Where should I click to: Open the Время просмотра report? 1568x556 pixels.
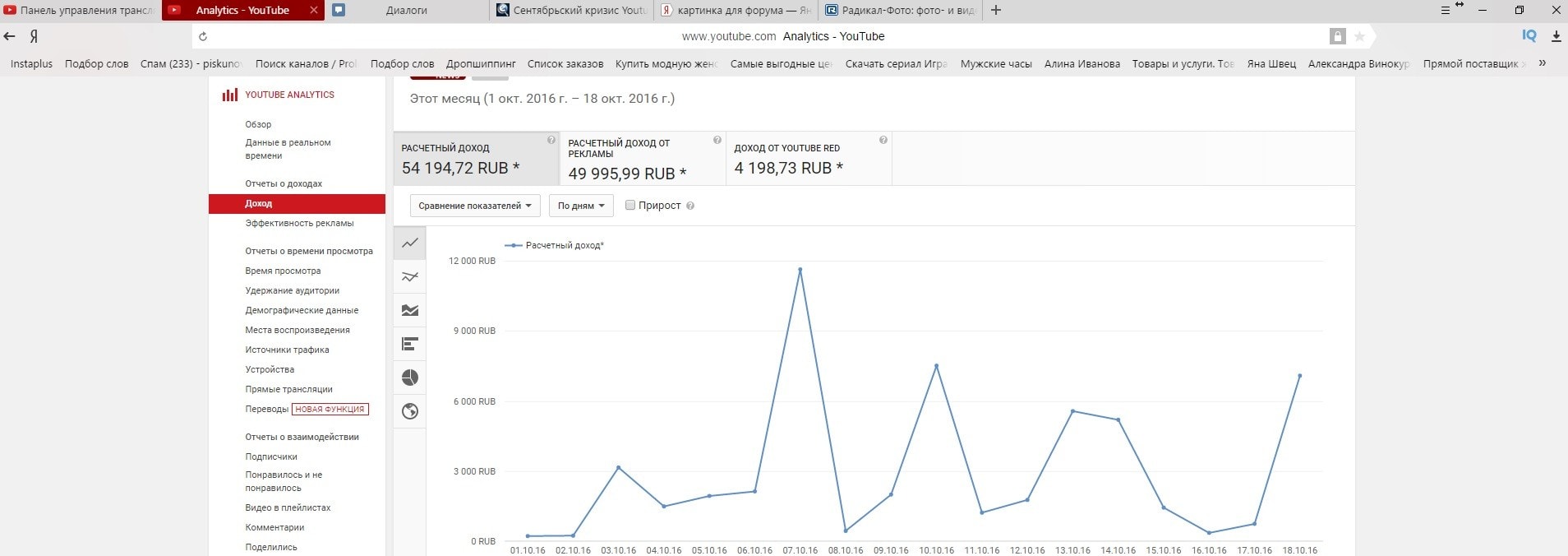pos(283,271)
